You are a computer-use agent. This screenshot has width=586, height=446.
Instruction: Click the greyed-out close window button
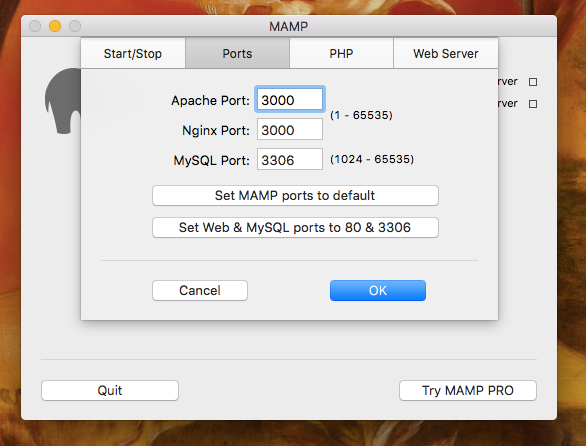35,26
